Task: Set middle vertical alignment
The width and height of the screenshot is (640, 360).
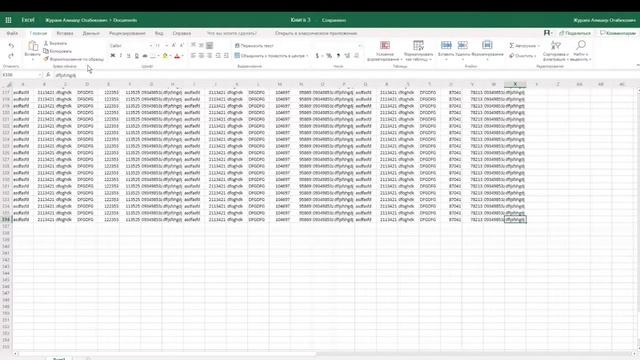Action: (x=201, y=45)
